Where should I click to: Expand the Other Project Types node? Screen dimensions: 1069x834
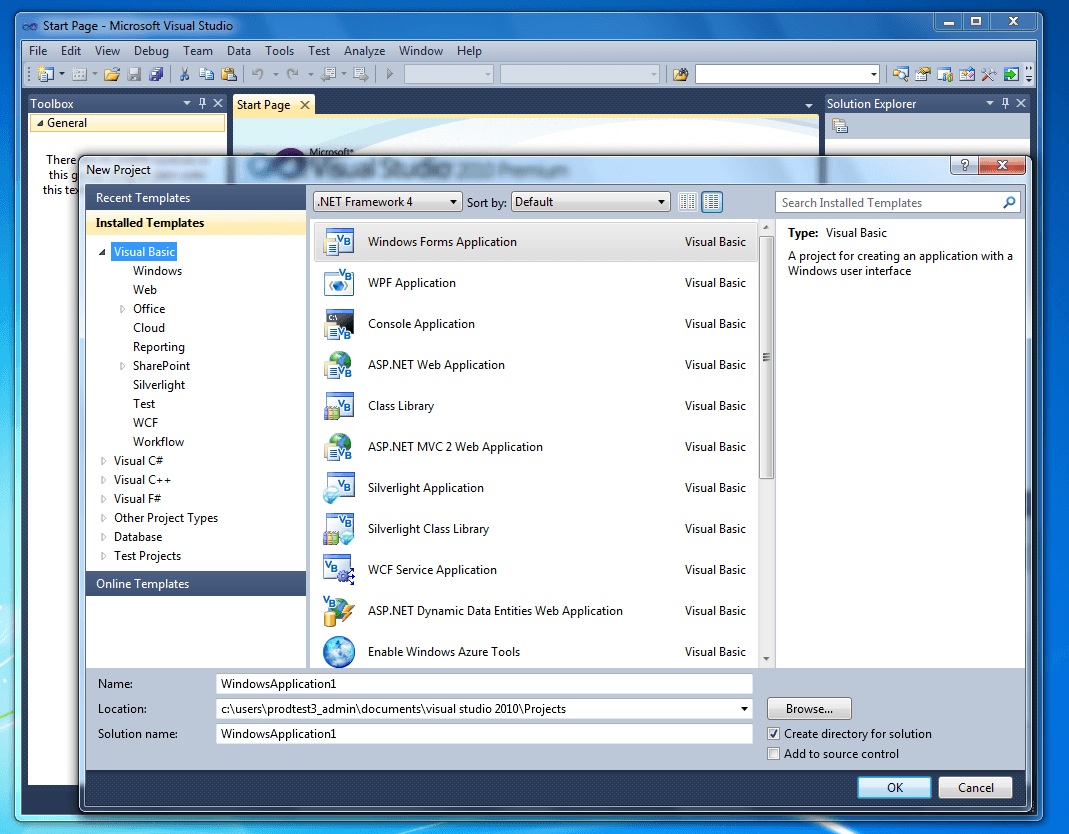tap(103, 518)
